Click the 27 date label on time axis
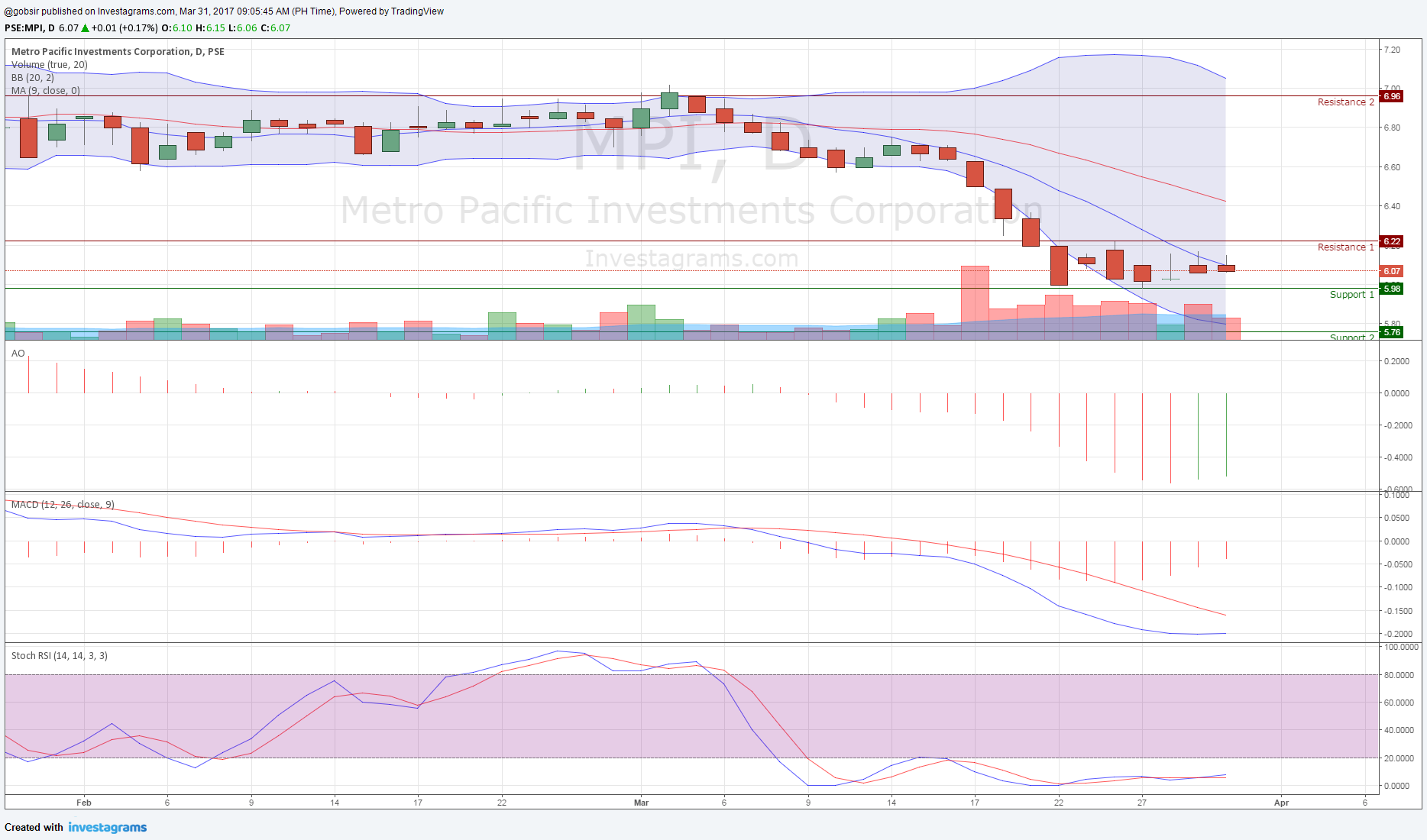1427x840 pixels. pos(1141,803)
